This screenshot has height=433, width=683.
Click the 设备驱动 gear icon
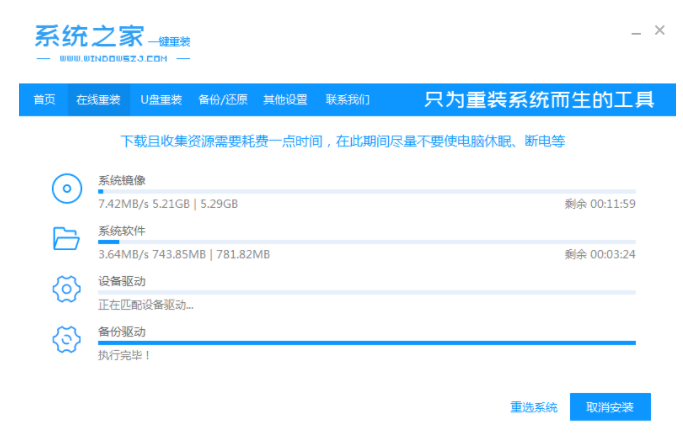(x=67, y=289)
